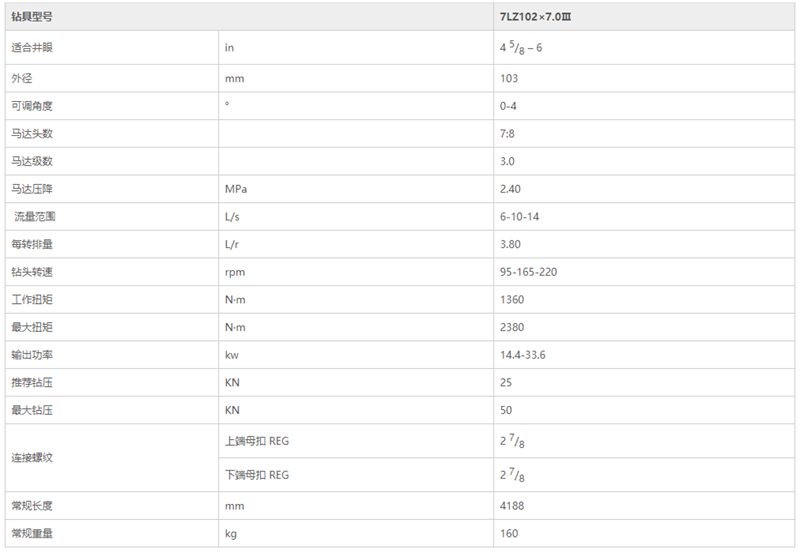Select the 下端母扣 REG cell

[356, 475]
